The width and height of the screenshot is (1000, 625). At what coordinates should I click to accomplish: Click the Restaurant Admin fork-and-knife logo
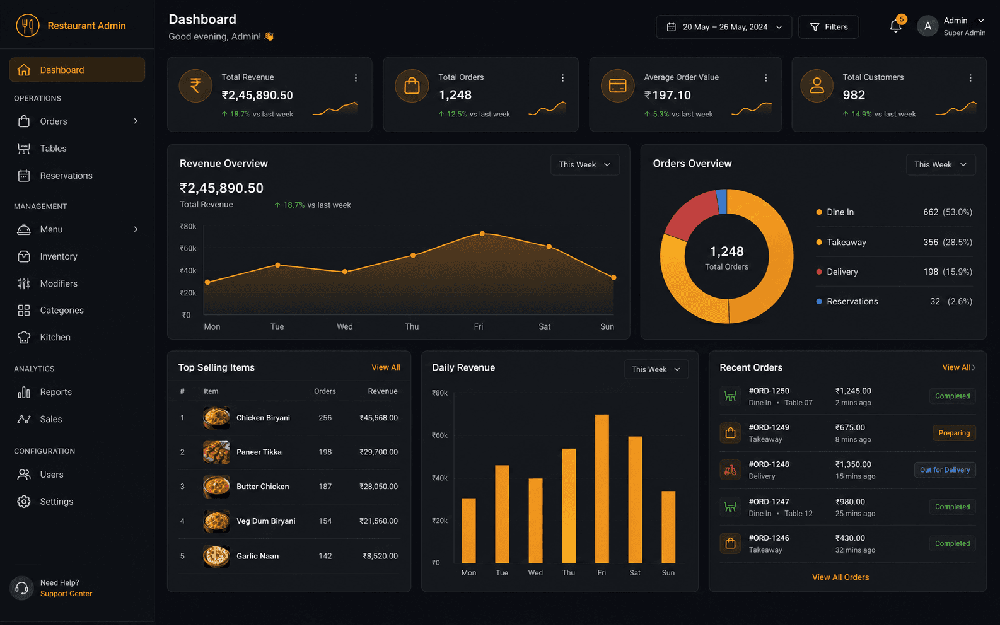click(27, 26)
